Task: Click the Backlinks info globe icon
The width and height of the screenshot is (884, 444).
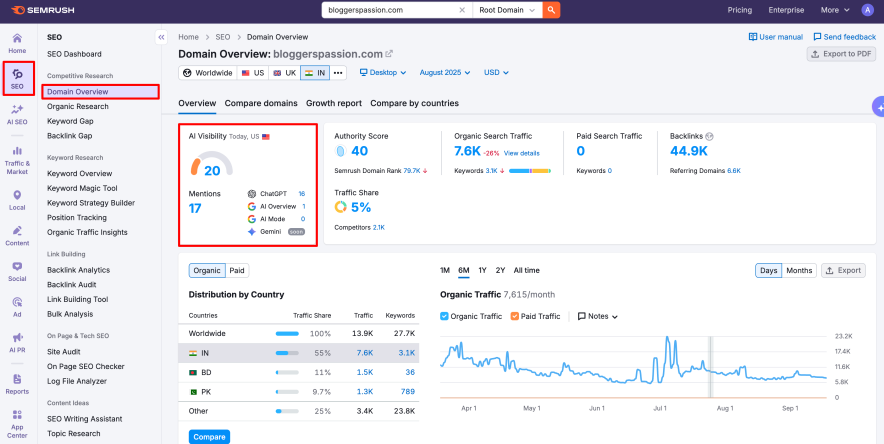Action: click(709, 136)
